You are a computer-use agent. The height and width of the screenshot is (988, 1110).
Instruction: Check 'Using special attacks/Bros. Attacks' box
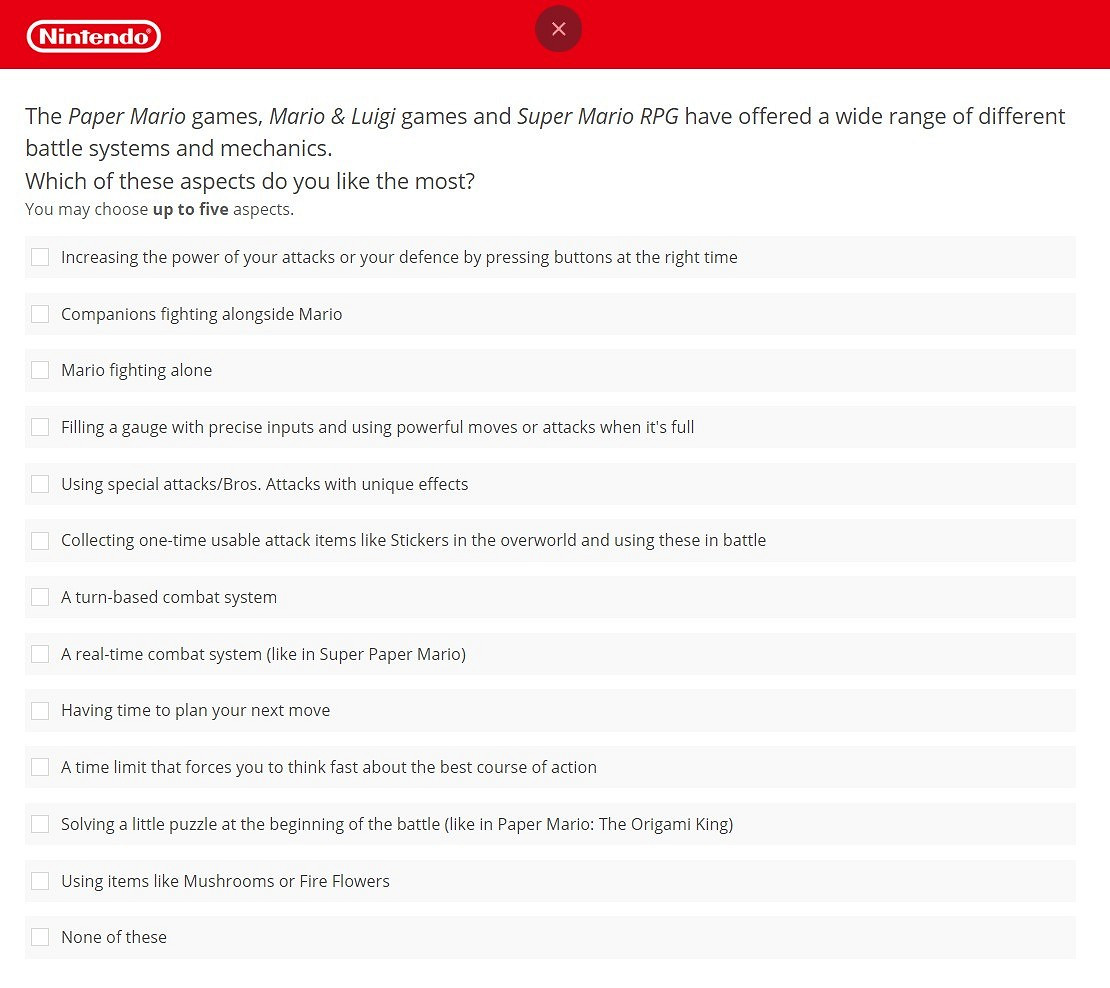40,484
